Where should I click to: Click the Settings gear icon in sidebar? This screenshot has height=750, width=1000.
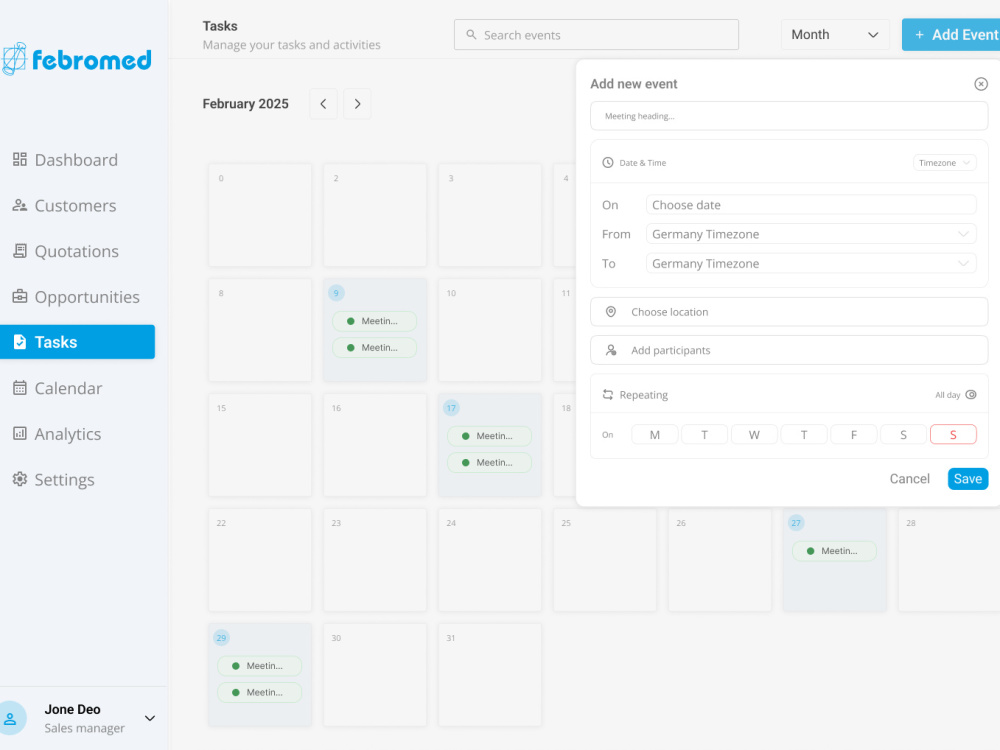20,479
